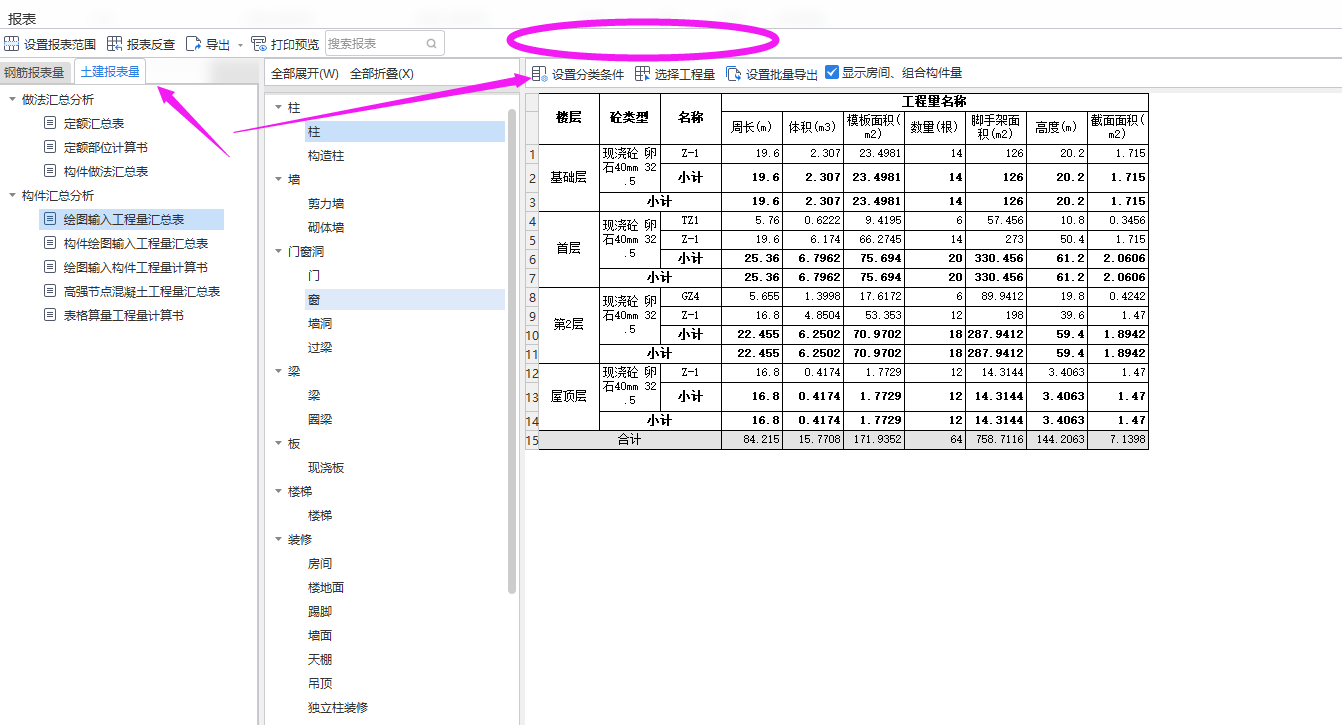
Task: Collapse the 柱 category
Action: coord(278,107)
